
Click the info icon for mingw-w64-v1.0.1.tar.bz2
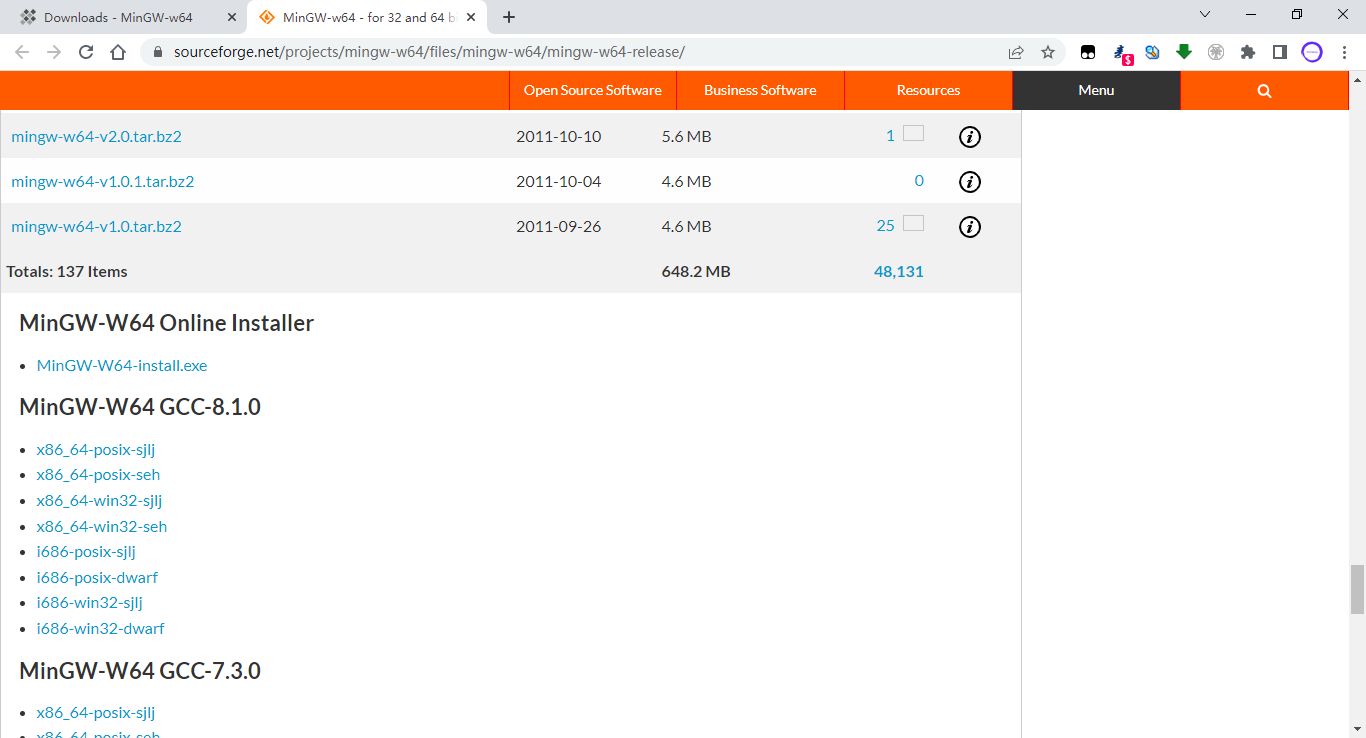(969, 182)
